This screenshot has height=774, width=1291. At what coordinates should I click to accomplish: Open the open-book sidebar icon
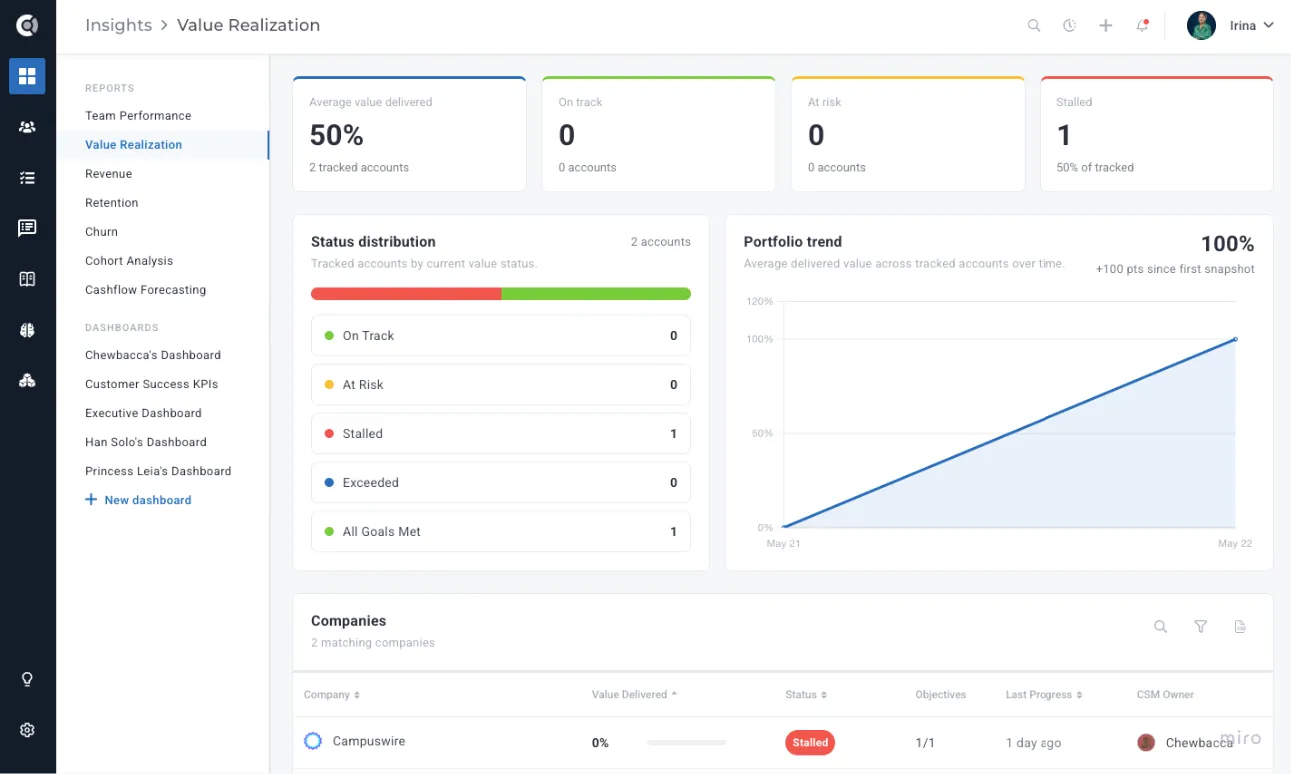coord(27,279)
